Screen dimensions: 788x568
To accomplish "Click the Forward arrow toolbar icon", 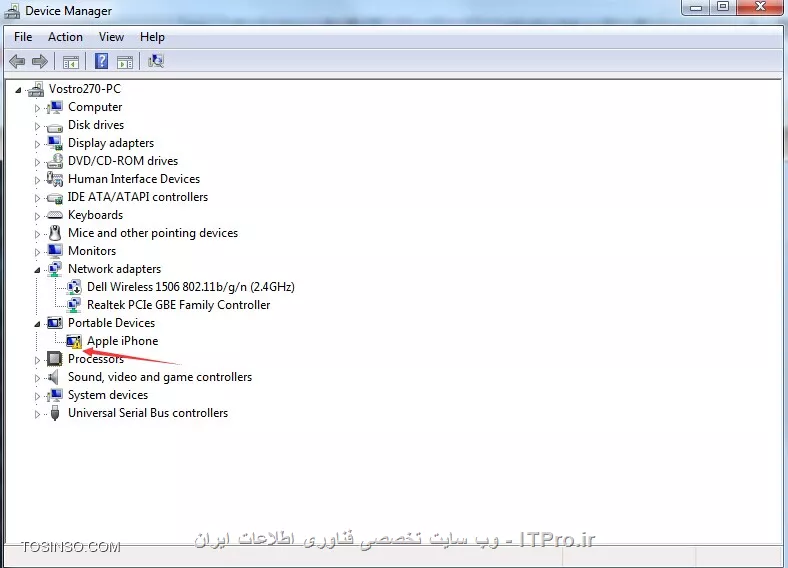I will (x=40, y=61).
